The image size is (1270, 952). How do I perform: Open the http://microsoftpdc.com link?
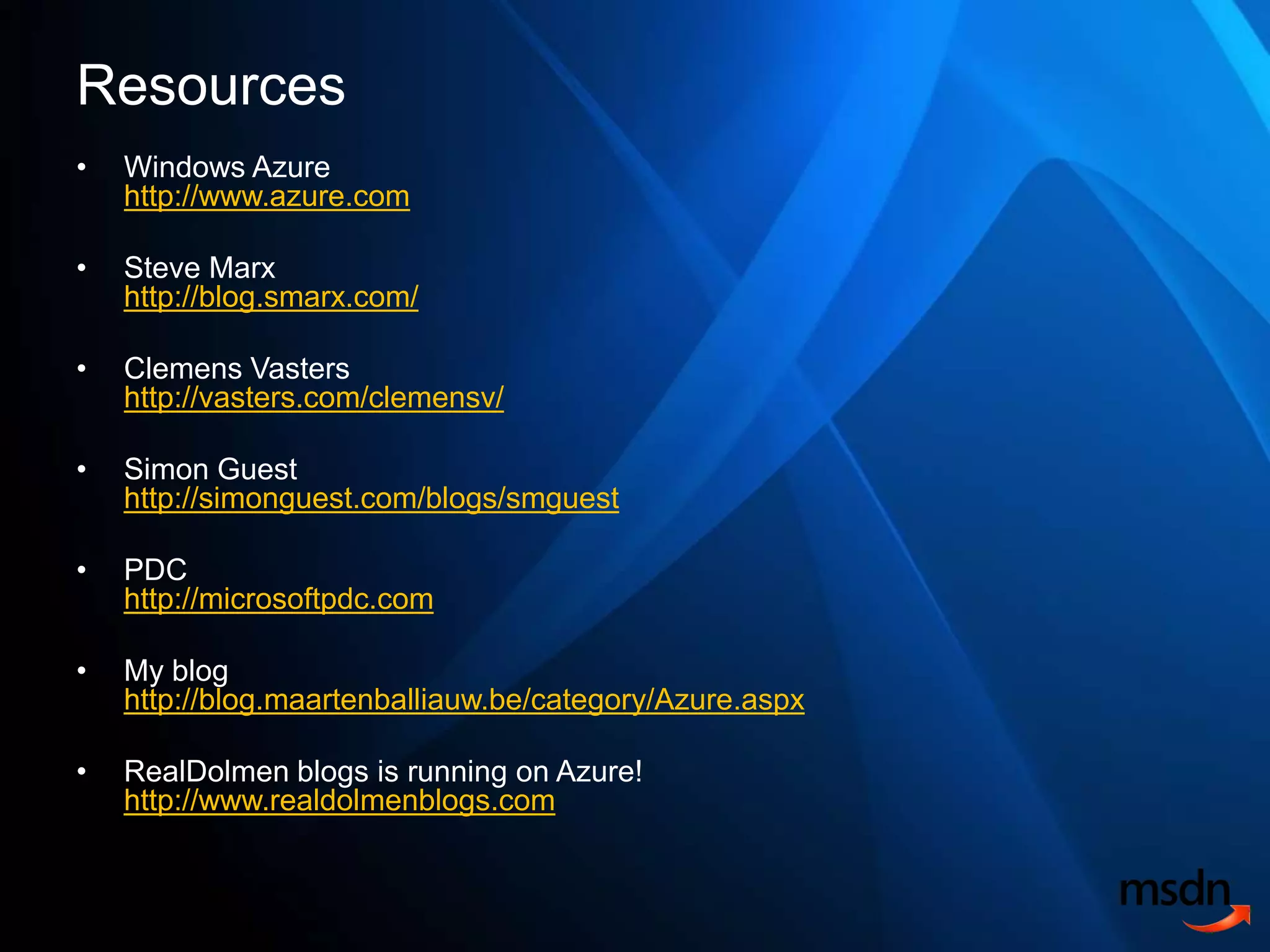pos(278,600)
